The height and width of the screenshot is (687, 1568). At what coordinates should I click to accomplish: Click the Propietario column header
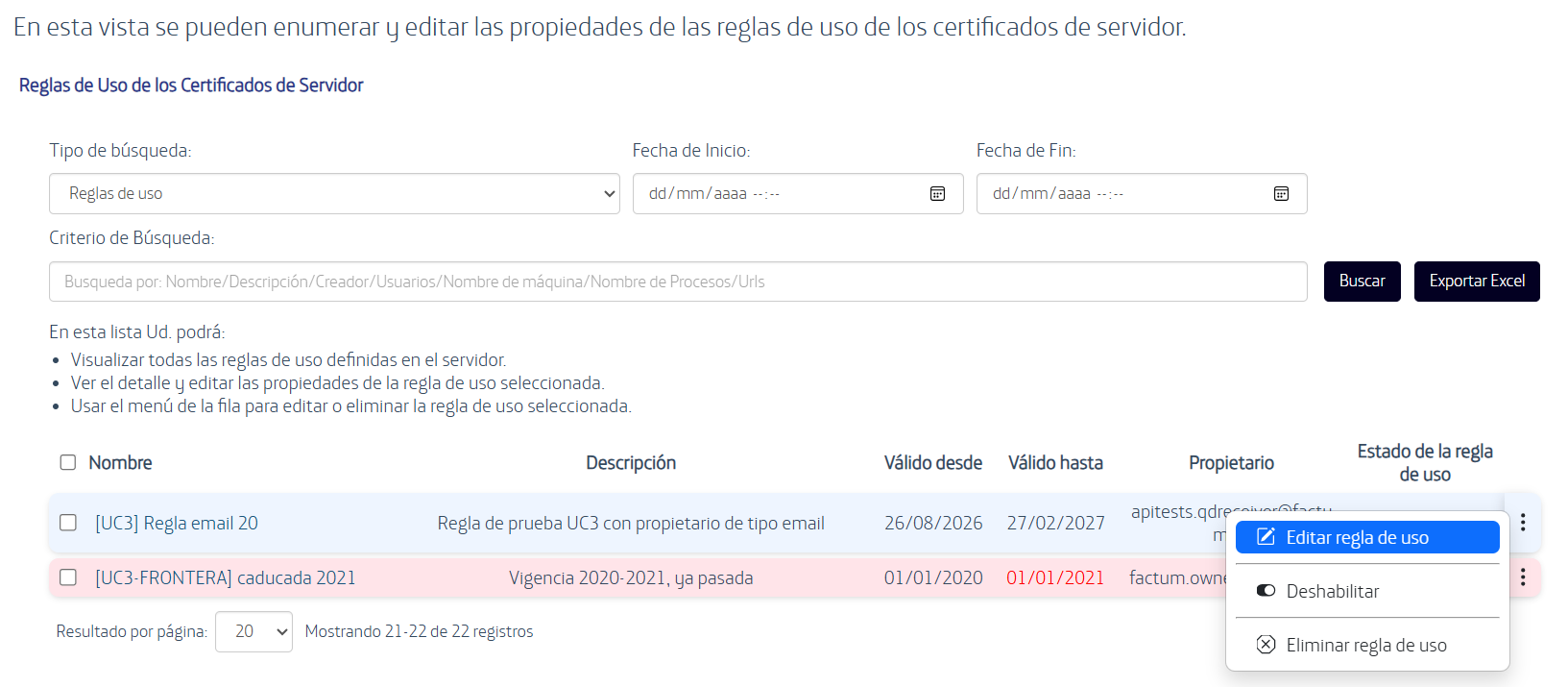[1231, 462]
